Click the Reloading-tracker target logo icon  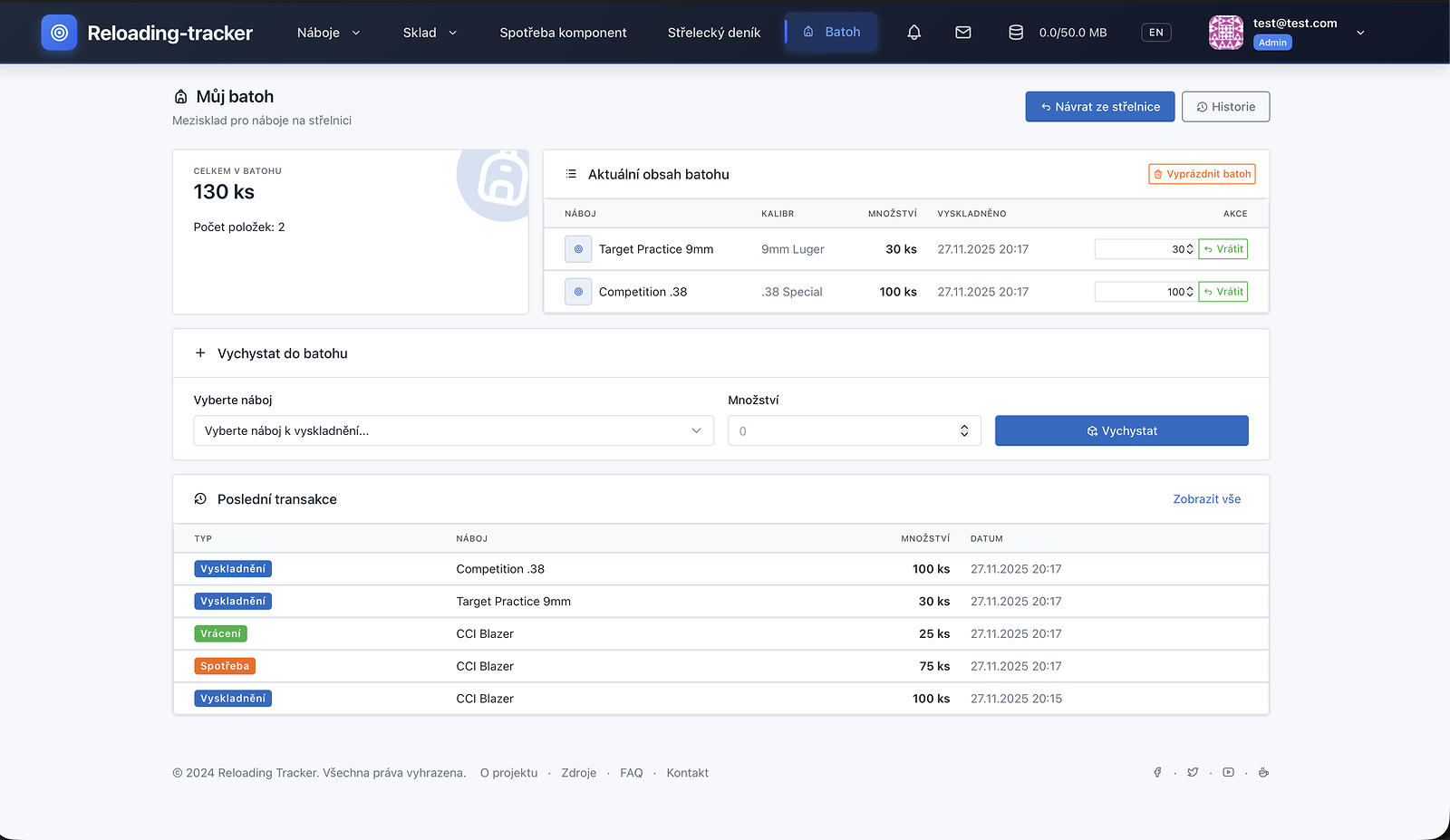59,33
